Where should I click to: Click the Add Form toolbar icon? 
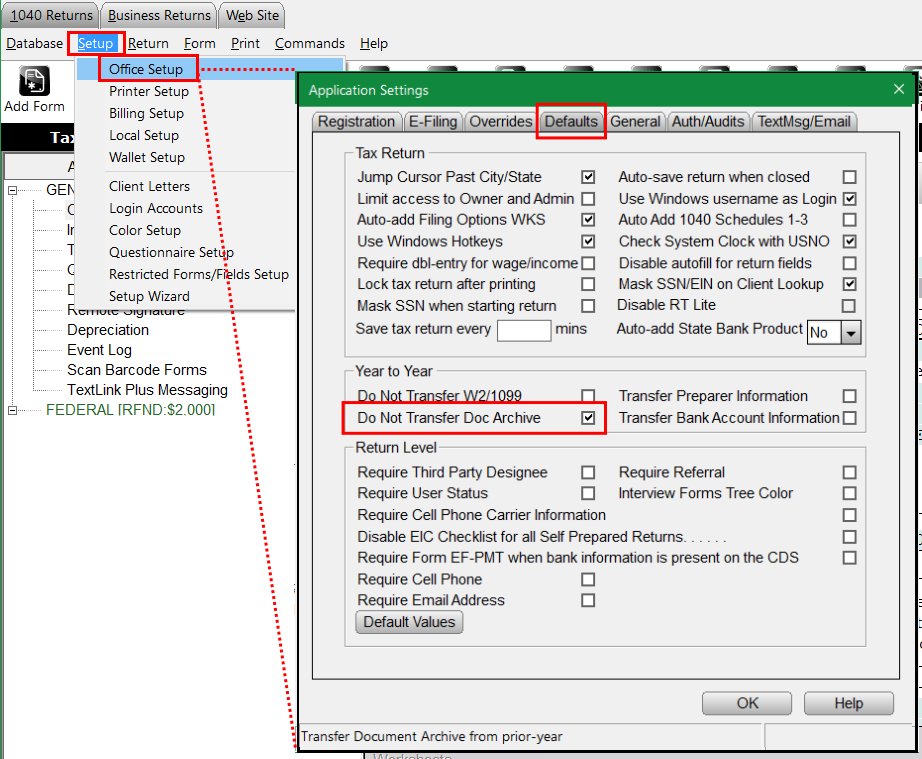(x=34, y=82)
